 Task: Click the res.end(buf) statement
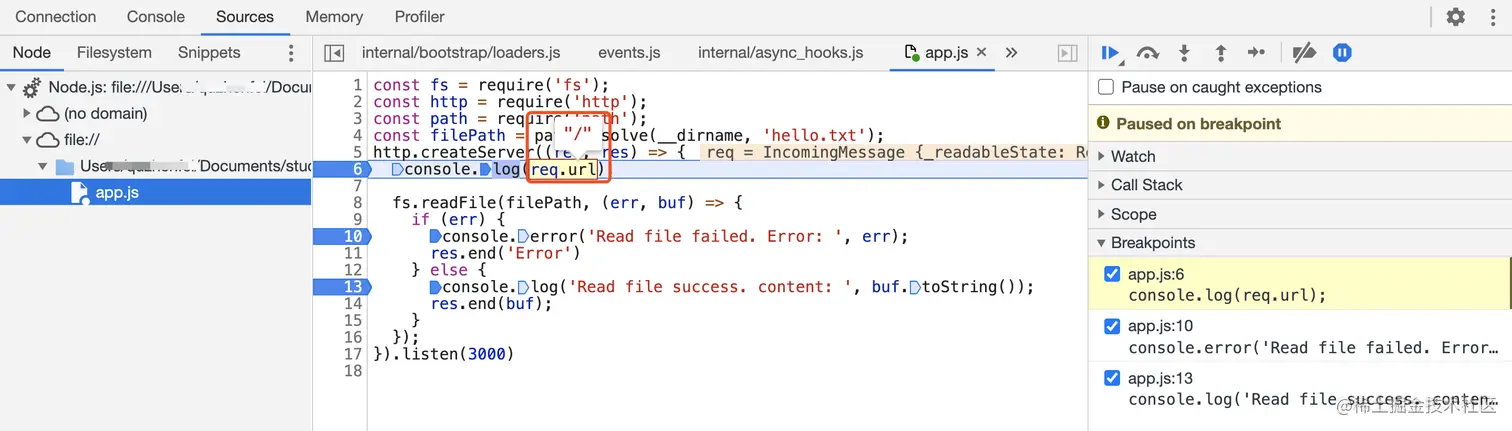pyautogui.click(x=490, y=304)
